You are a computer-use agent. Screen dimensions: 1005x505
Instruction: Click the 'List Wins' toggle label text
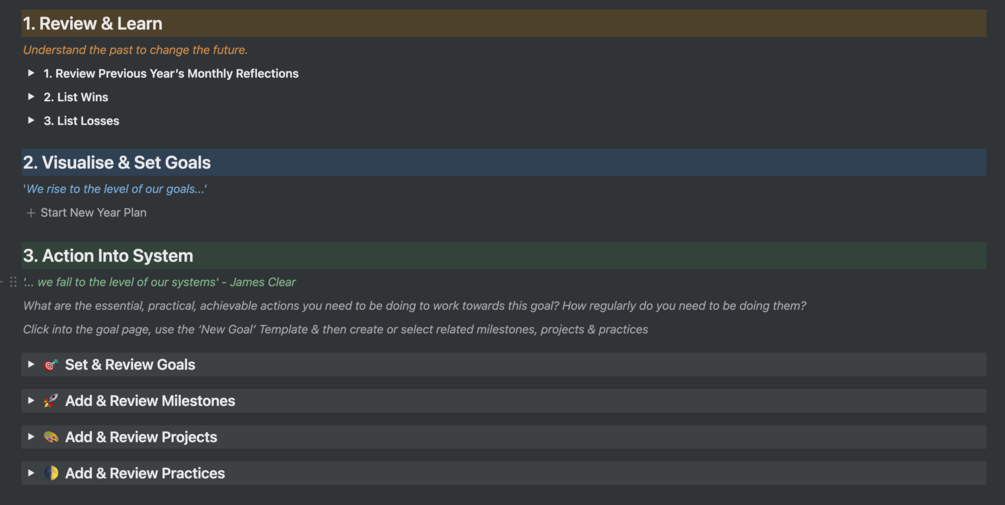pyautogui.click(x=76, y=97)
